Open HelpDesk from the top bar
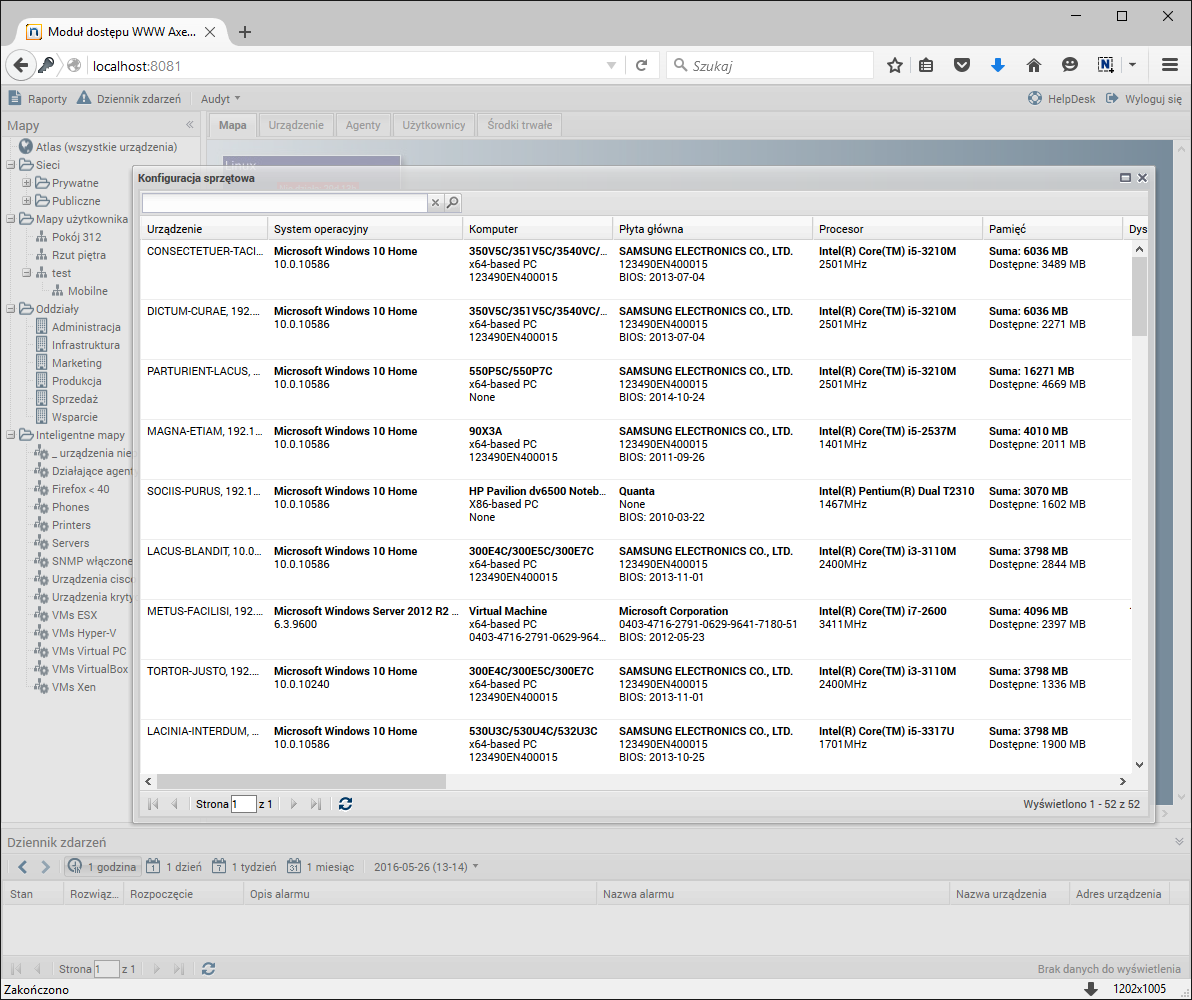This screenshot has height=1000, width=1192. (x=1061, y=99)
